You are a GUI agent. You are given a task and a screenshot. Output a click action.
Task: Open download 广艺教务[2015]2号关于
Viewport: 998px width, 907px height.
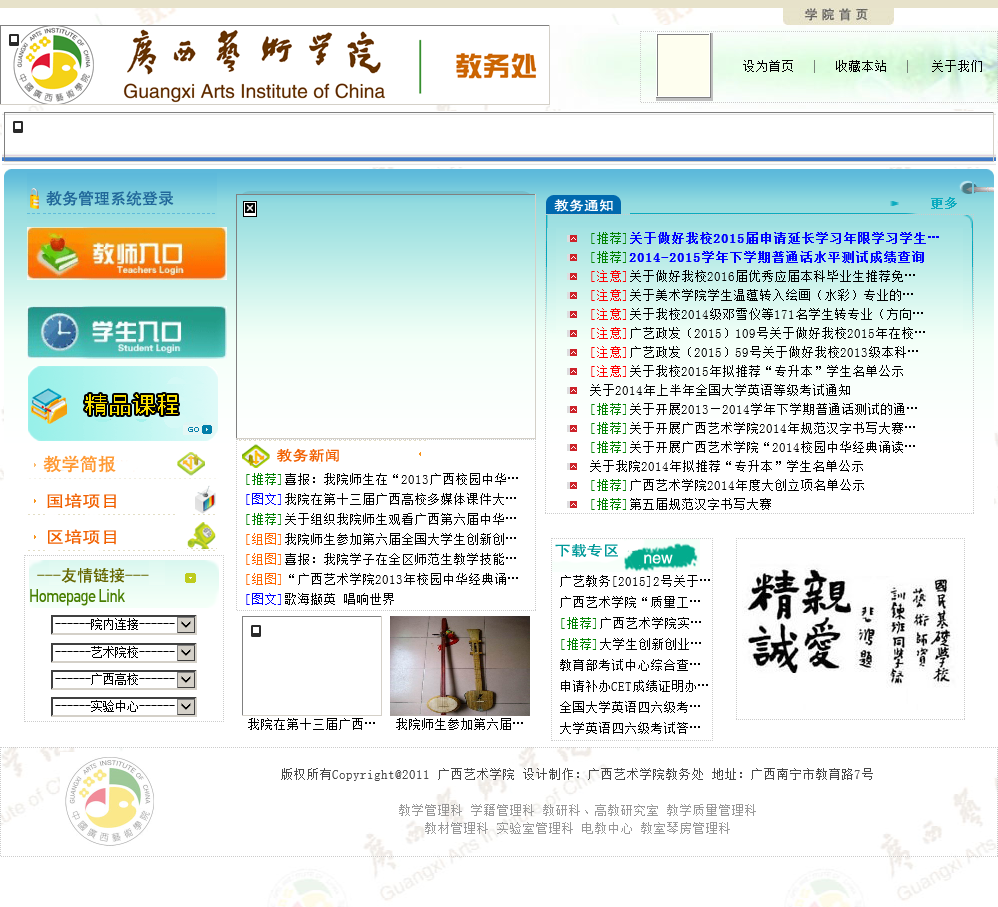635,581
